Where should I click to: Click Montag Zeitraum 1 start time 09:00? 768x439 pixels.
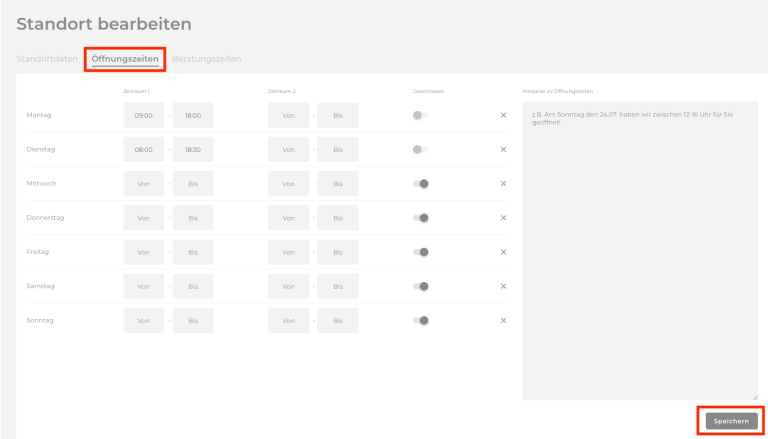pyautogui.click(x=143, y=116)
